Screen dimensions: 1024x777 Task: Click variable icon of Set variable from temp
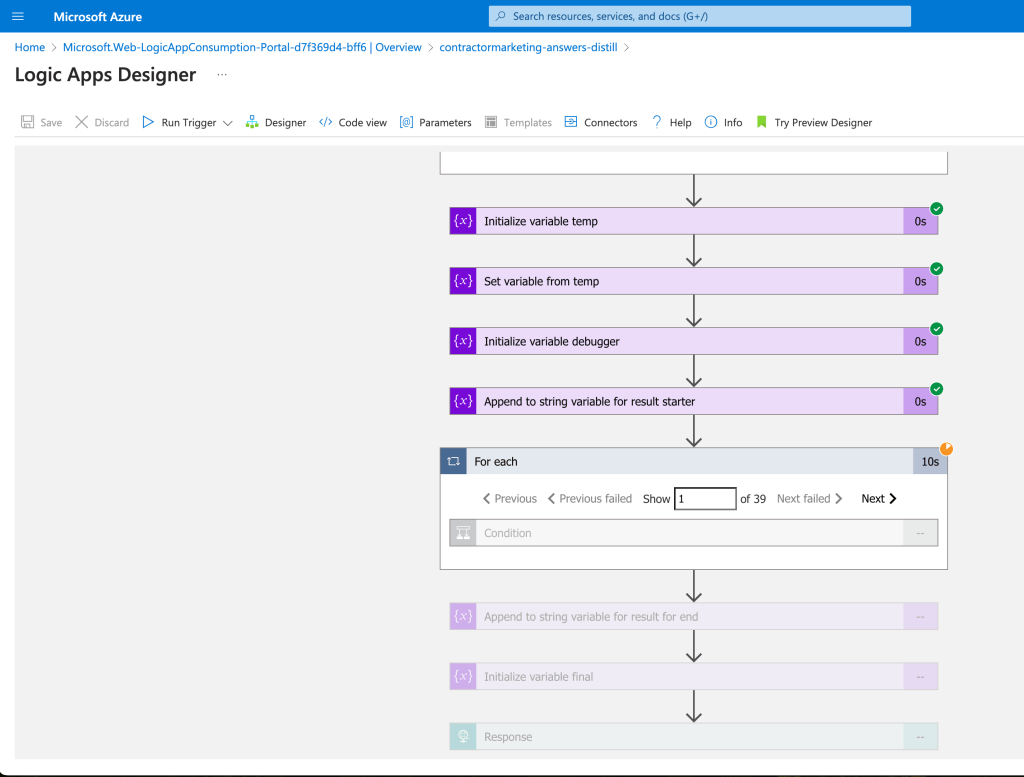463,281
